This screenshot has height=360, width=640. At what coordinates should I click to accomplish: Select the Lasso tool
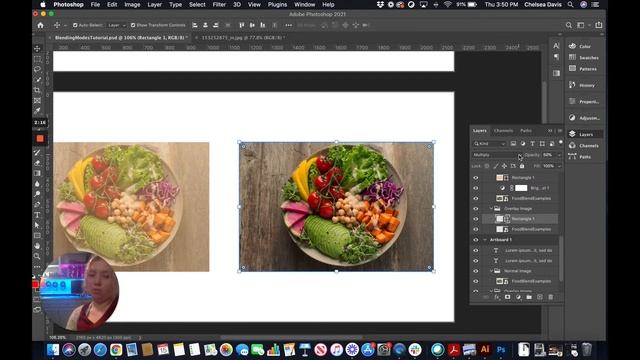(37, 69)
